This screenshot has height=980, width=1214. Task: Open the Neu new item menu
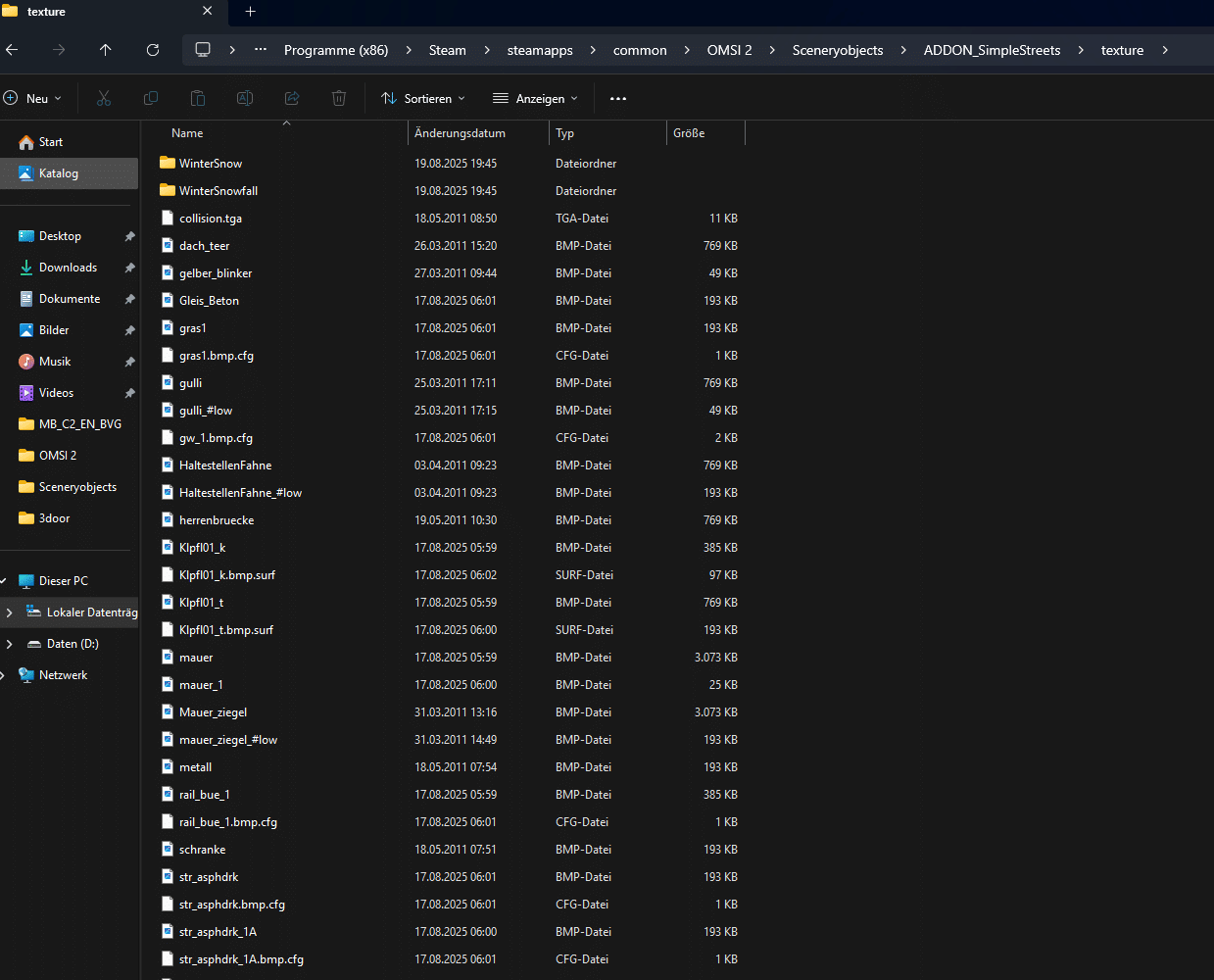33,98
